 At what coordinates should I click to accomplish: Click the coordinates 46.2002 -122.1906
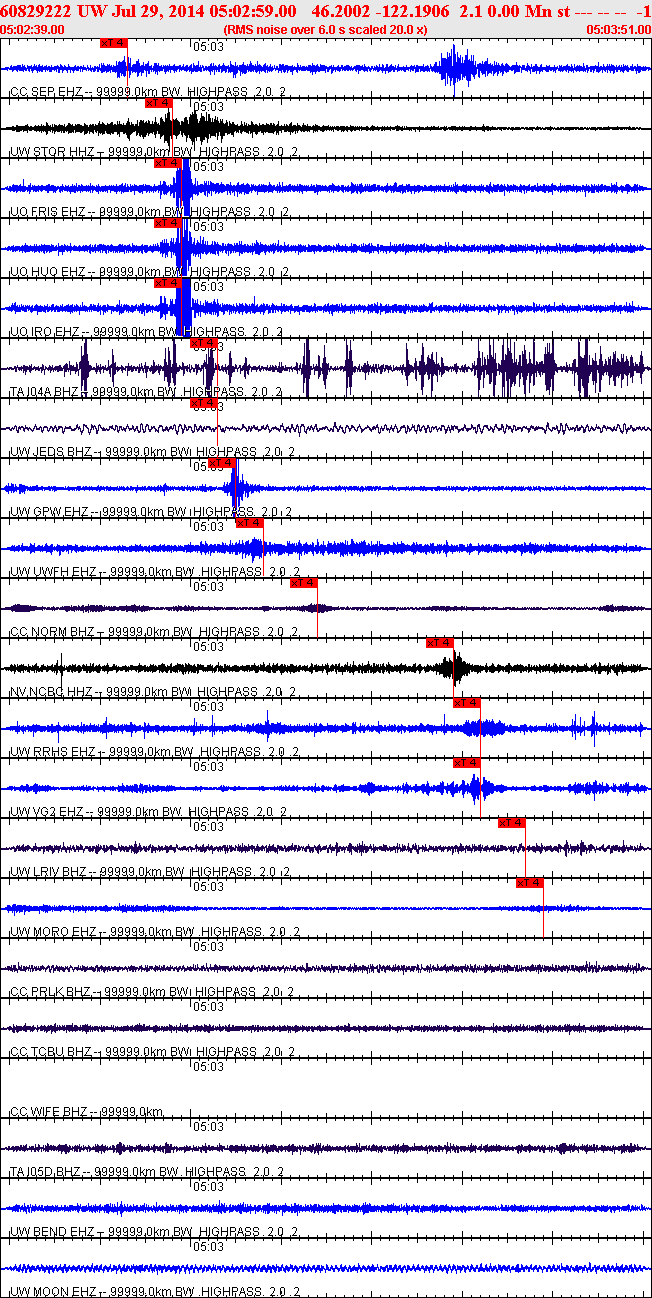pyautogui.click(x=381, y=11)
